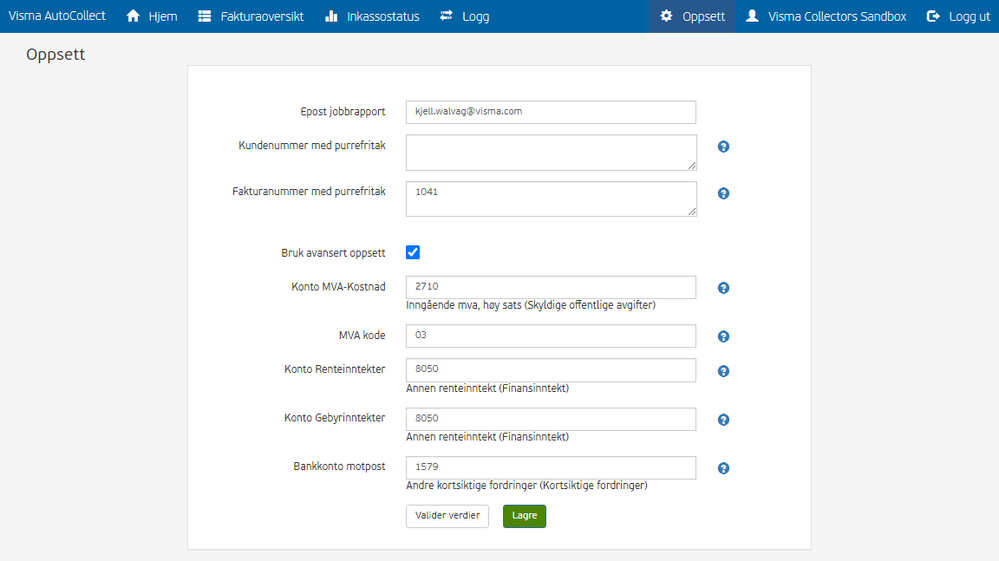Click the Visma AutoCollect brand link
This screenshot has width=999, height=561.
[x=57, y=16]
